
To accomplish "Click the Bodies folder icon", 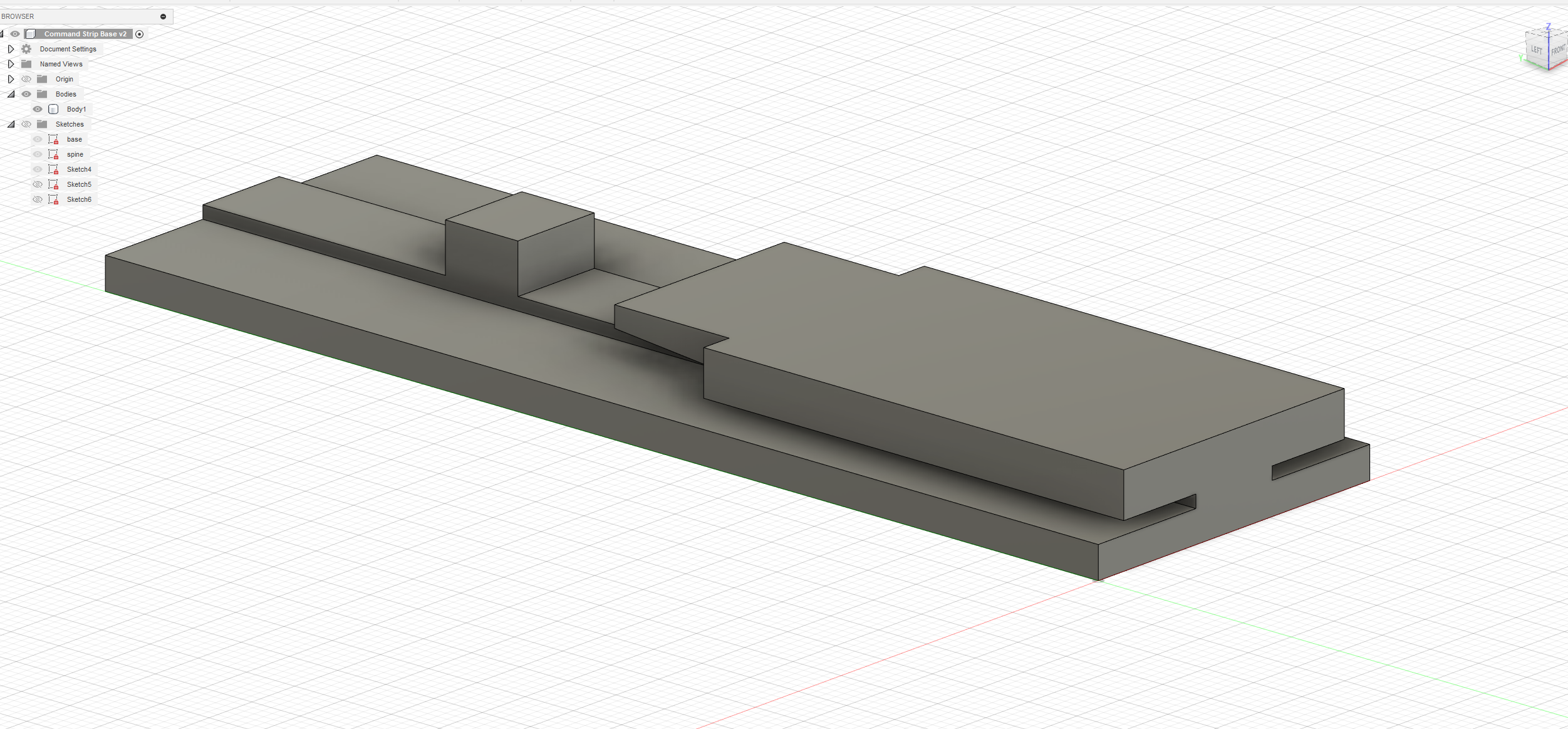I will [42, 94].
